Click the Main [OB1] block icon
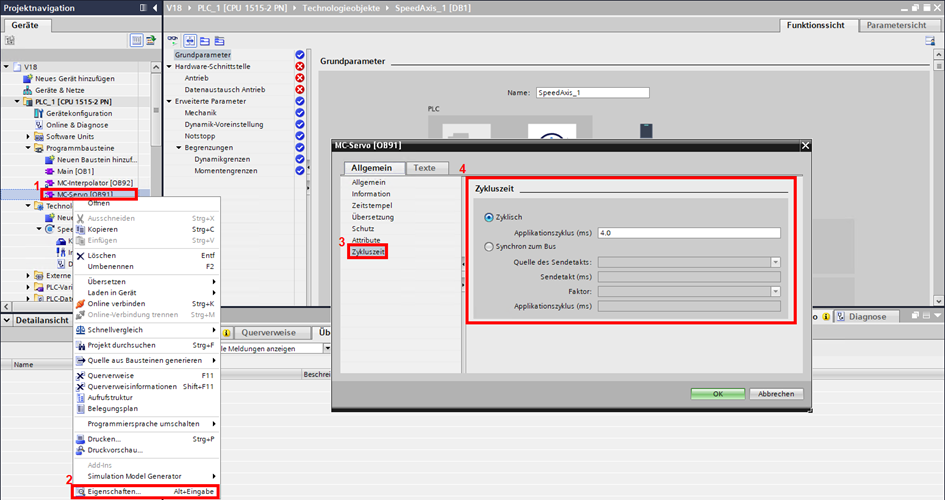 (x=49, y=171)
